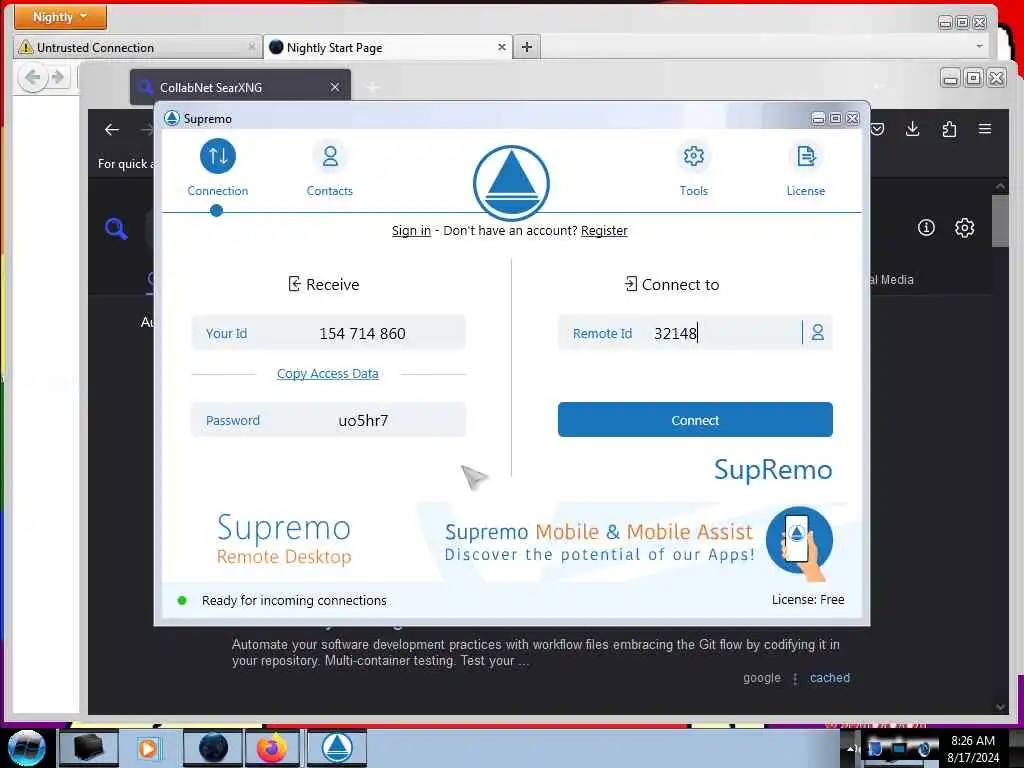The height and width of the screenshot is (768, 1024).
Task: Open SearXNG preferences gear icon
Action: coord(965,227)
